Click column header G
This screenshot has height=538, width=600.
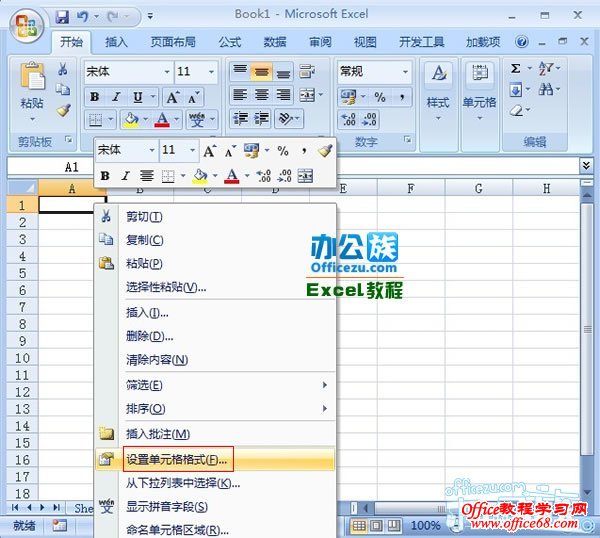tap(478, 188)
